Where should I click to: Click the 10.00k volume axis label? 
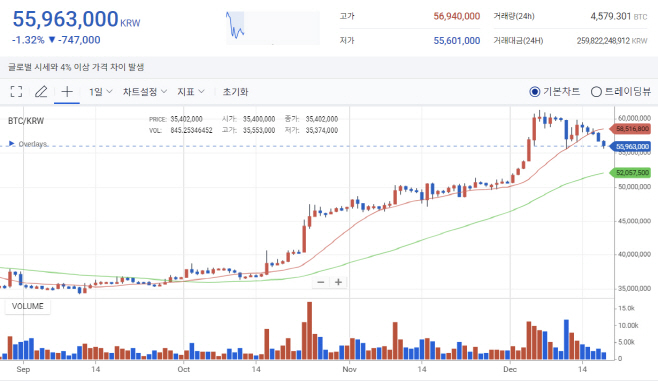pos(628,326)
